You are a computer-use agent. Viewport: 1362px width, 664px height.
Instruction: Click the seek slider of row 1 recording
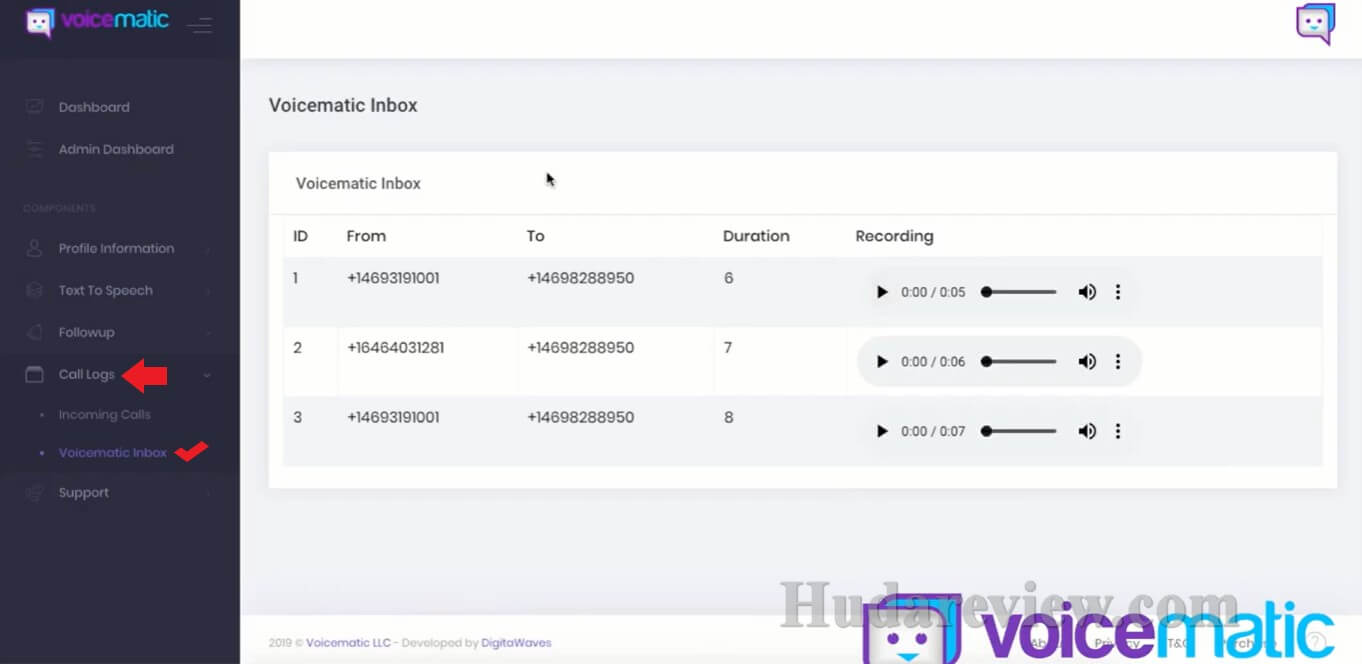click(1019, 292)
